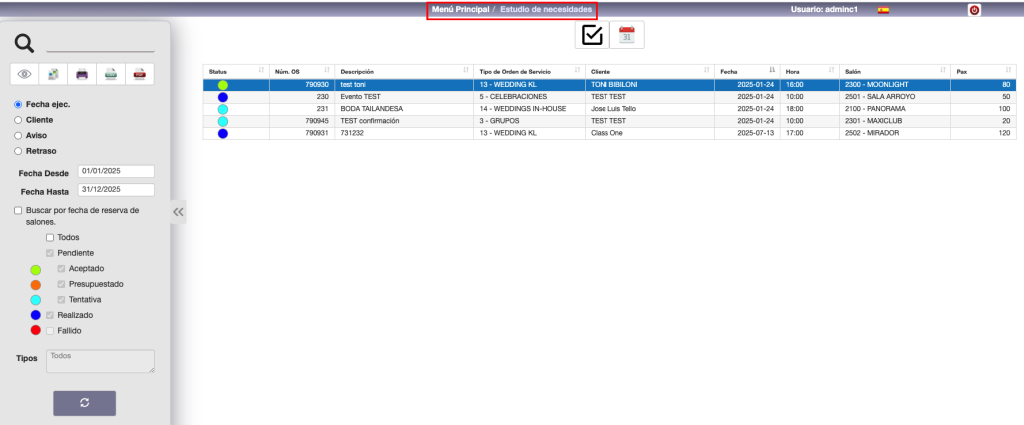Select the Cliente radio button
This screenshot has width=1024, height=425.
pyautogui.click(x=19, y=119)
